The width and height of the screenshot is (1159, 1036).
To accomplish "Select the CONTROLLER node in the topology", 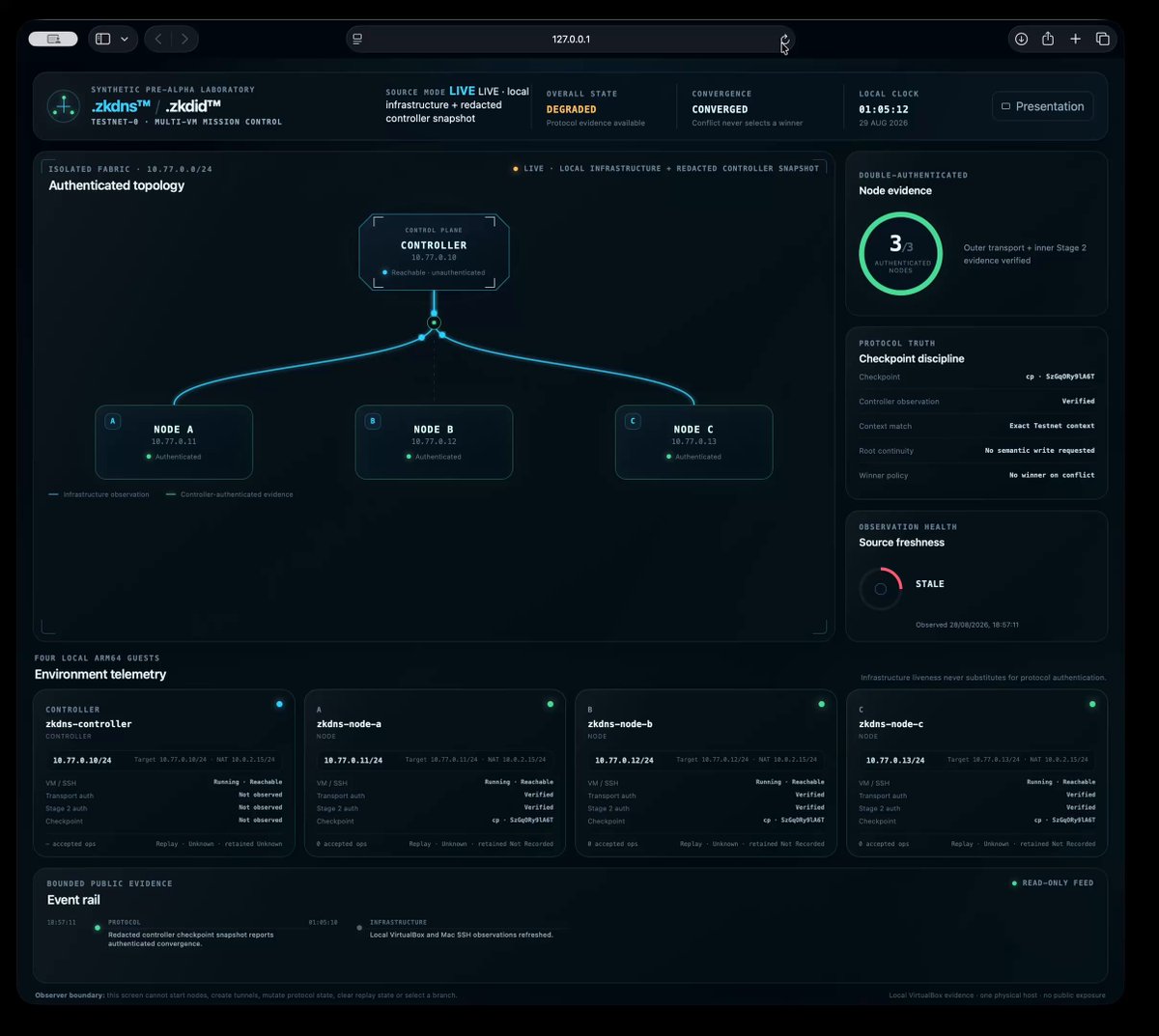I will (x=434, y=252).
